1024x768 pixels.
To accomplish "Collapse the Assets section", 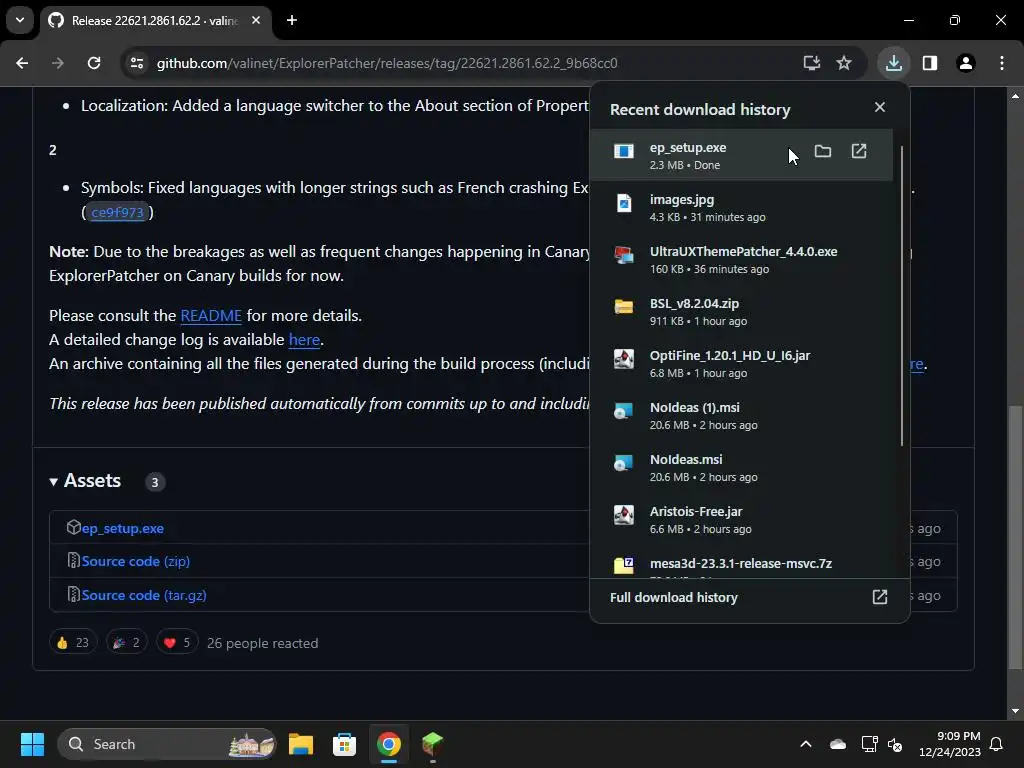I will click(86, 481).
